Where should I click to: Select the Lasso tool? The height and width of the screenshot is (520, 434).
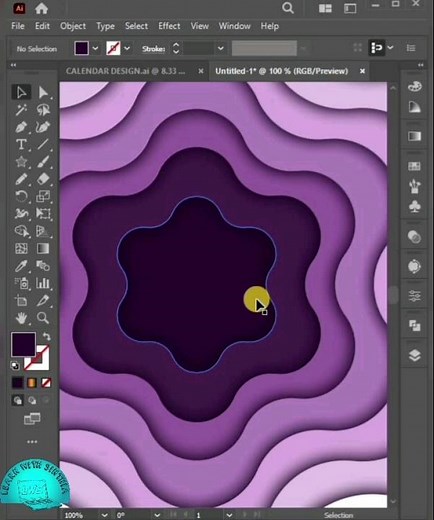coord(43,110)
